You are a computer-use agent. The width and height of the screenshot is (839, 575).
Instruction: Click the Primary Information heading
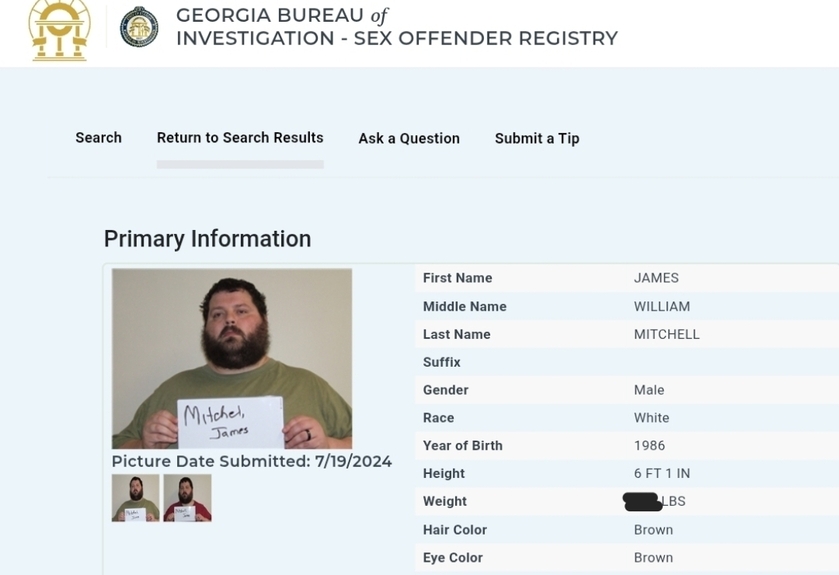click(207, 239)
